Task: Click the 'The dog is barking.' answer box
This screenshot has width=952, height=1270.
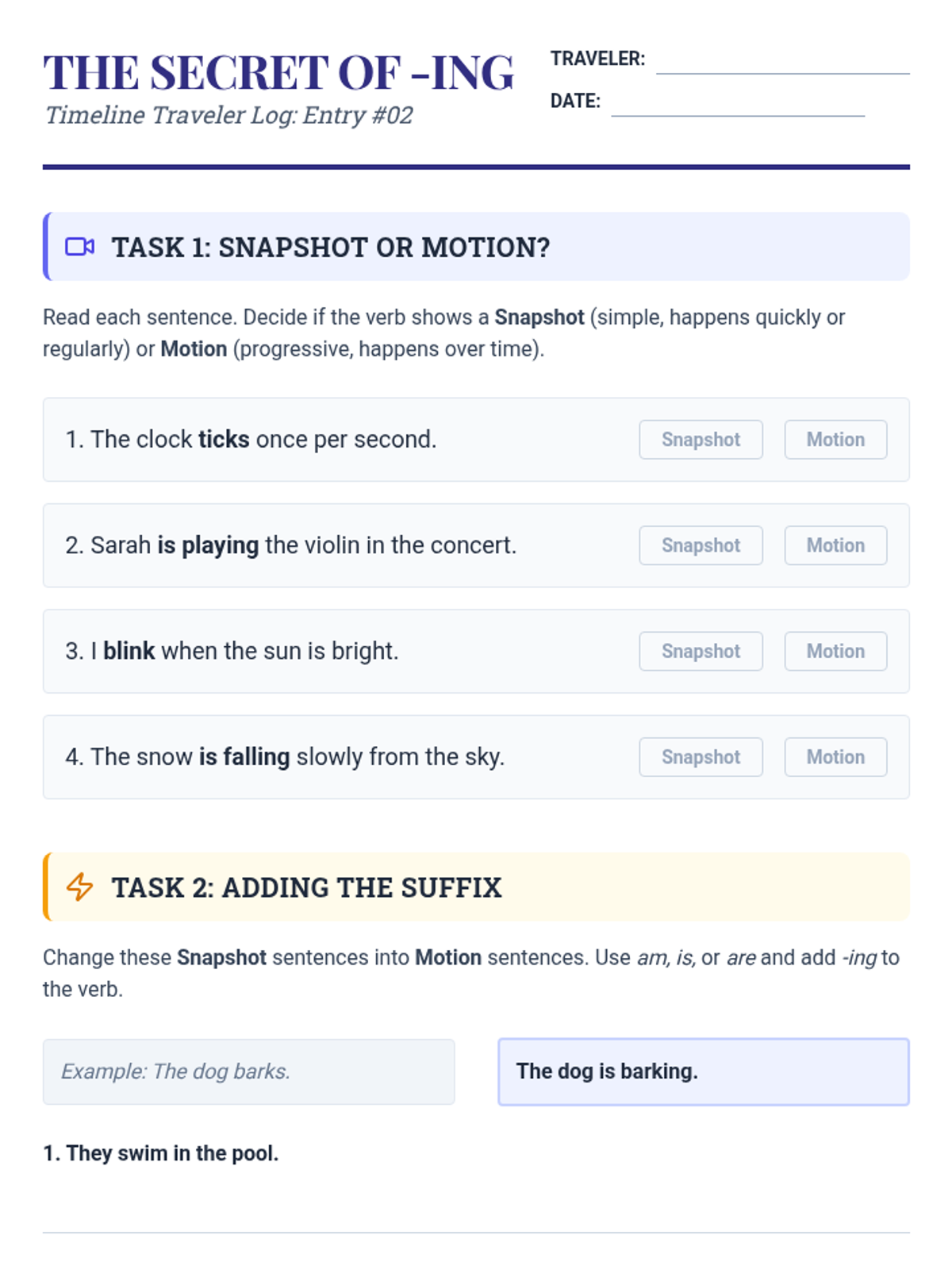Action: click(704, 1072)
